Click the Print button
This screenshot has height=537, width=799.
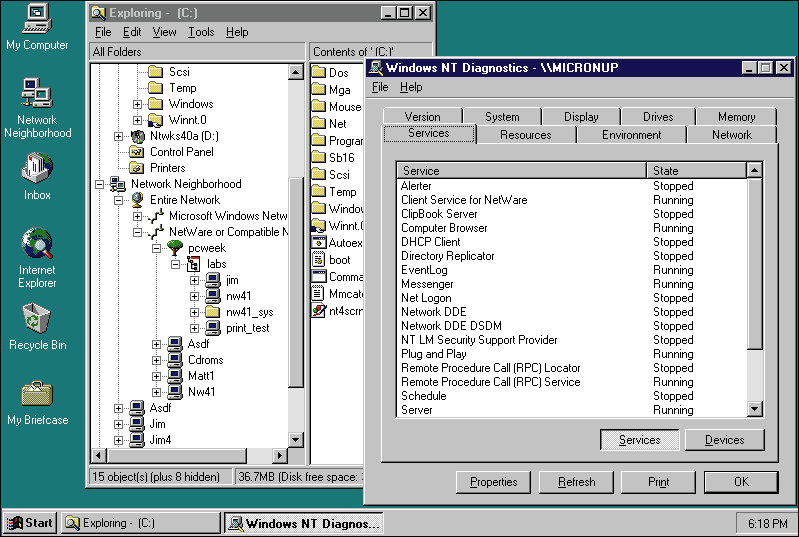(x=658, y=482)
